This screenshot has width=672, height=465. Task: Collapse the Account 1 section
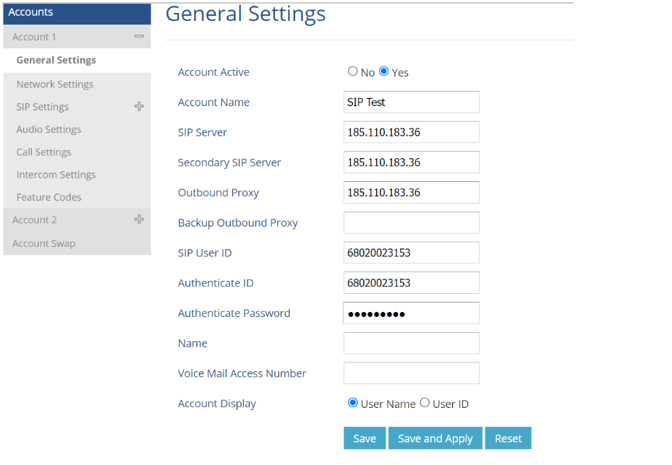tap(139, 37)
